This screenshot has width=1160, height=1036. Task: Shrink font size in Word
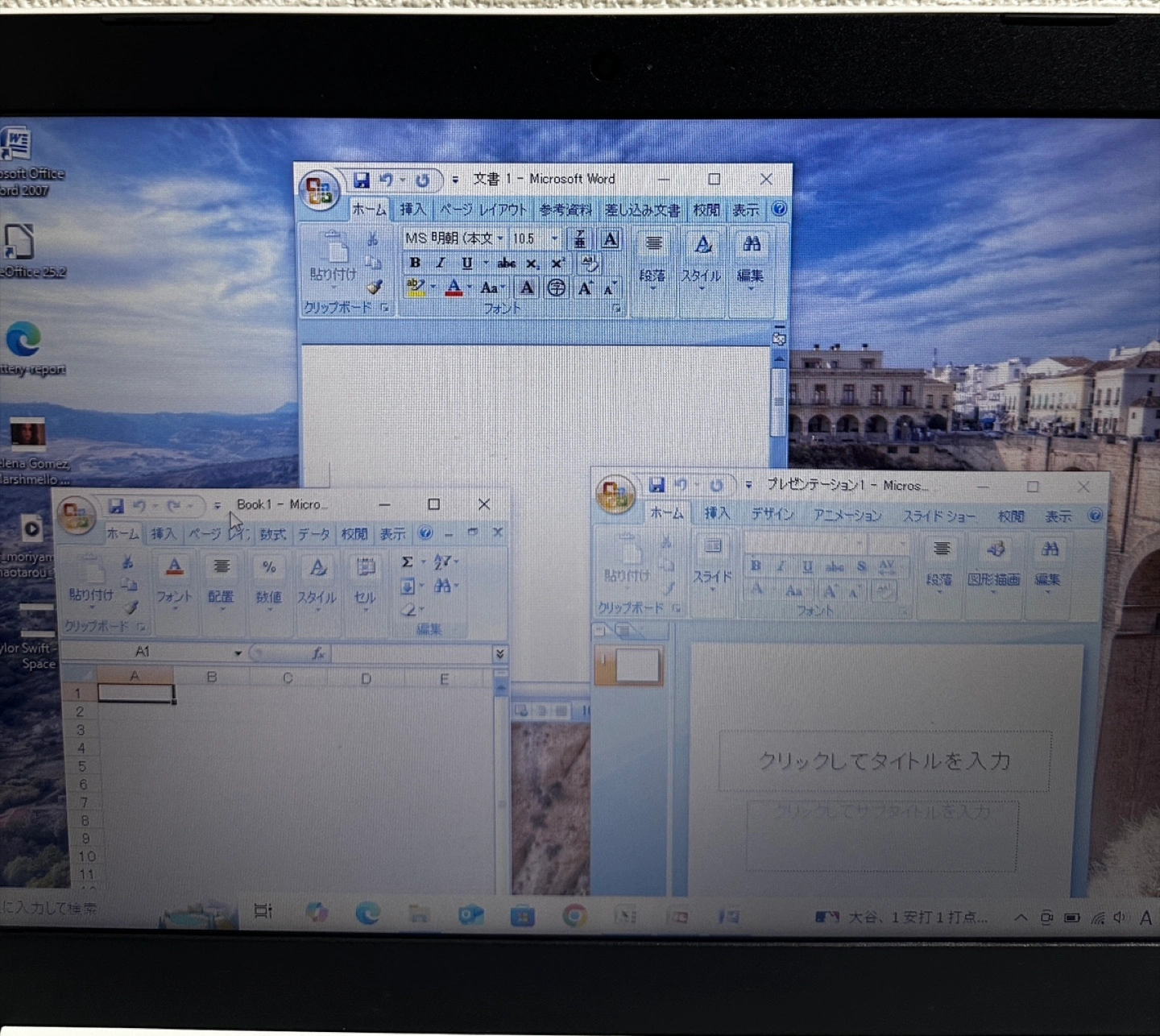point(611,288)
